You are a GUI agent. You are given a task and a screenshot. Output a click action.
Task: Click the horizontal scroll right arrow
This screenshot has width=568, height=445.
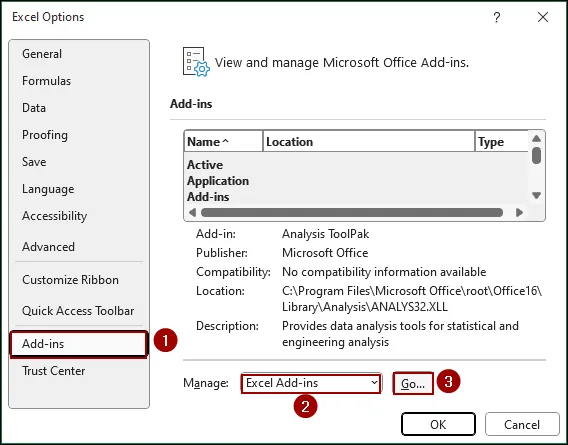tap(519, 212)
